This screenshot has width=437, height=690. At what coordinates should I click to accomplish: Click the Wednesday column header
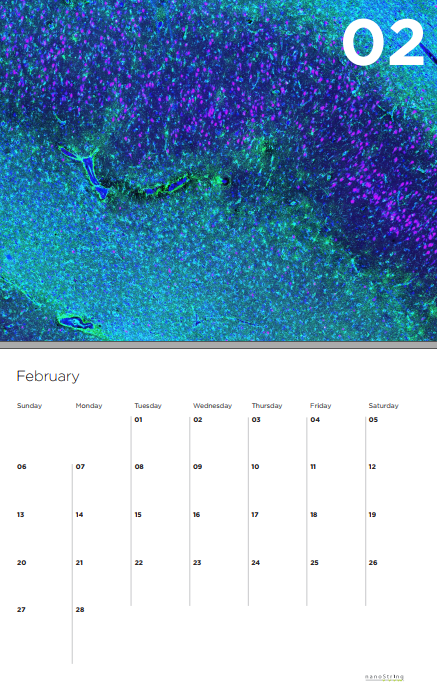[213, 406]
